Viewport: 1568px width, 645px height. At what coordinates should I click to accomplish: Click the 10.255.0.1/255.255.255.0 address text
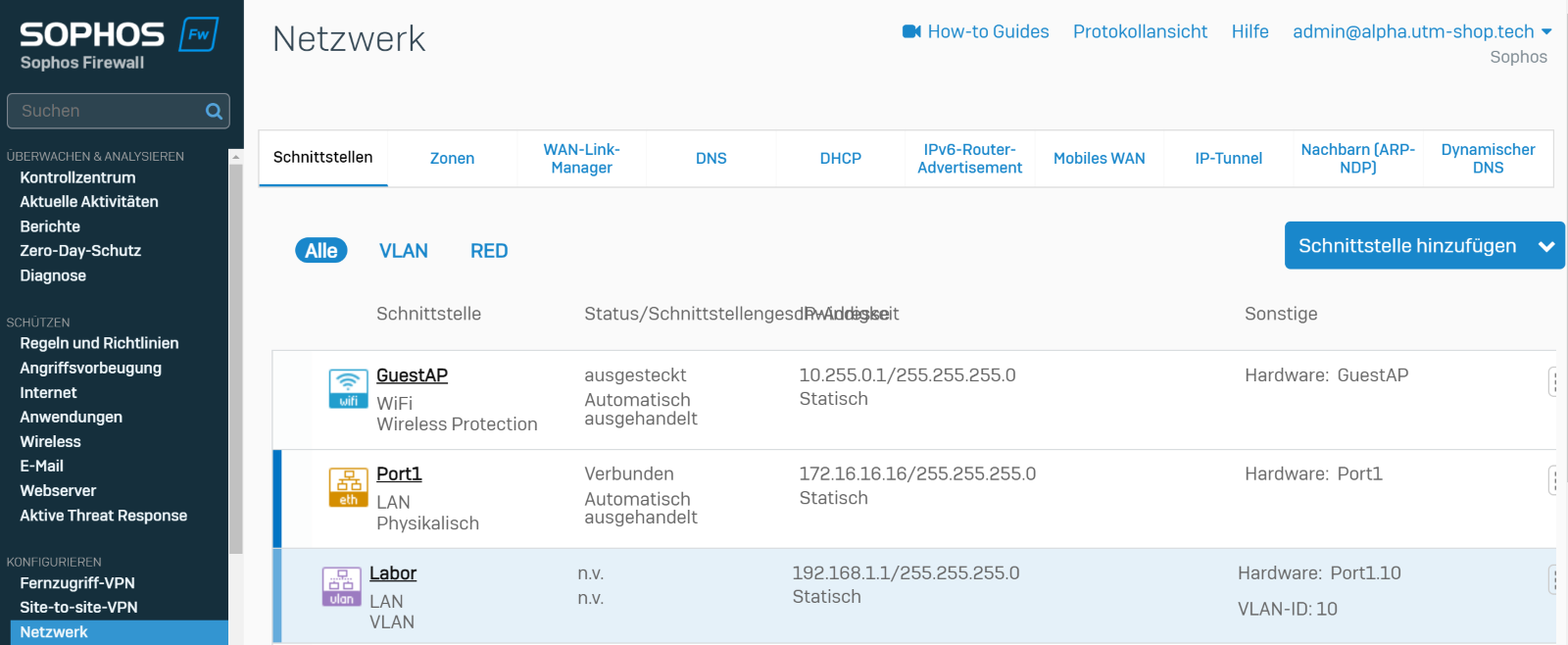[907, 375]
